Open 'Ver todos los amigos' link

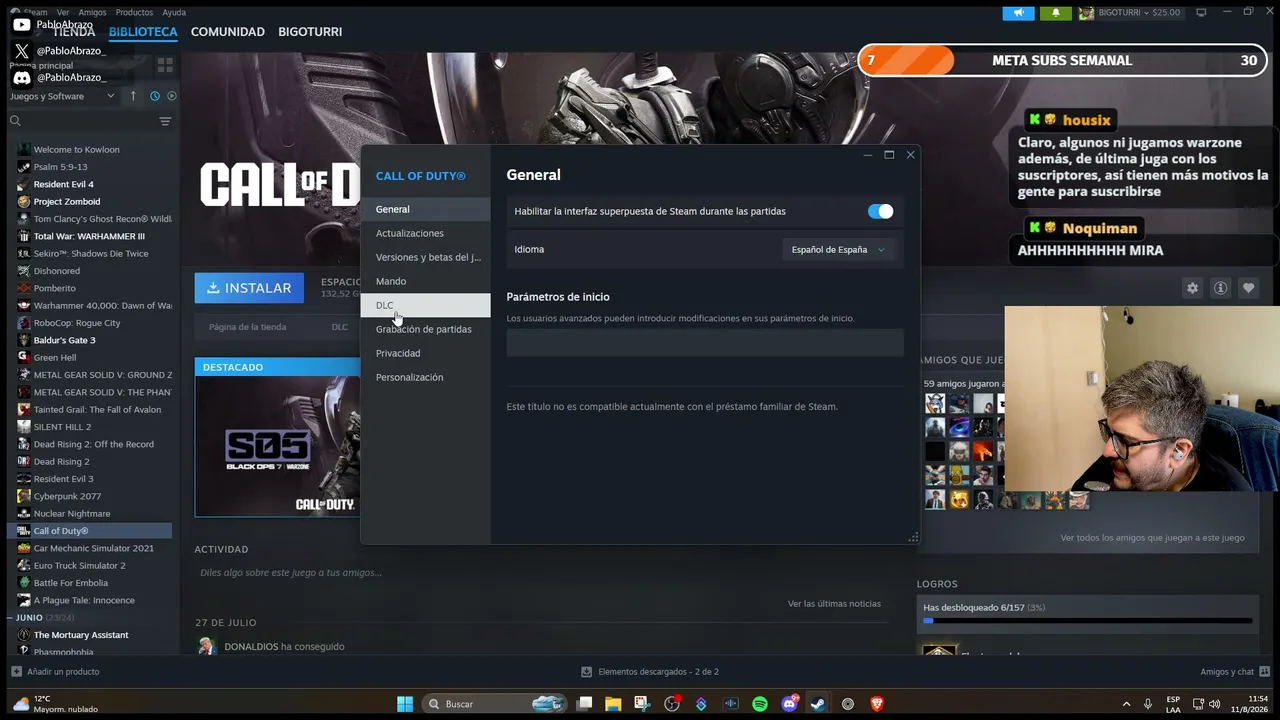pyautogui.click(x=1152, y=538)
